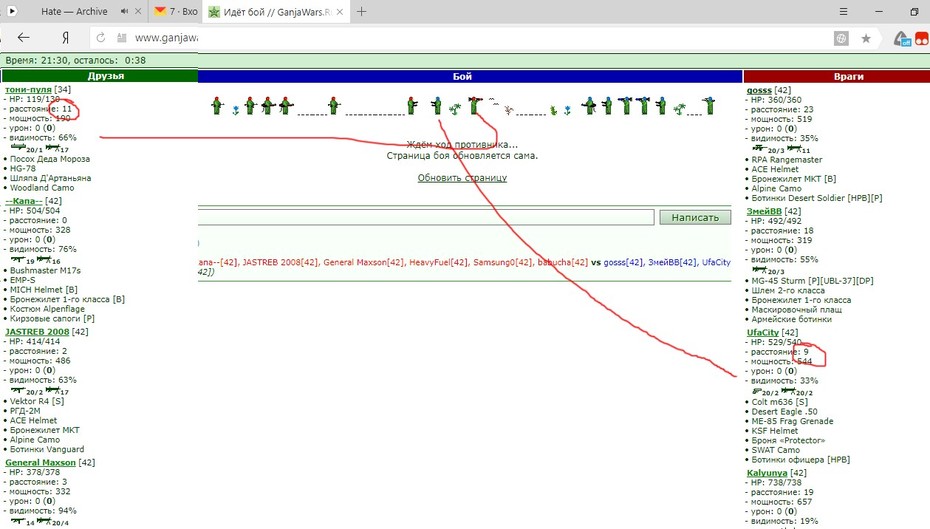Mute the Hate — Archive tab audio

click(125, 11)
